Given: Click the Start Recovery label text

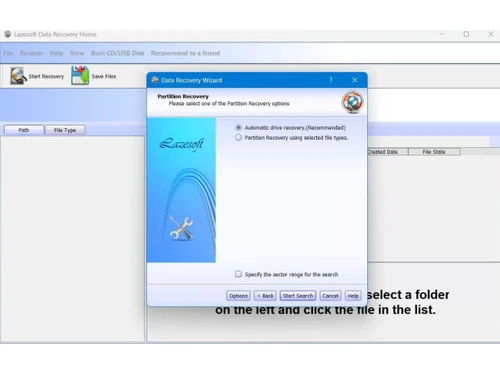Looking at the screenshot, I should tap(46, 76).
